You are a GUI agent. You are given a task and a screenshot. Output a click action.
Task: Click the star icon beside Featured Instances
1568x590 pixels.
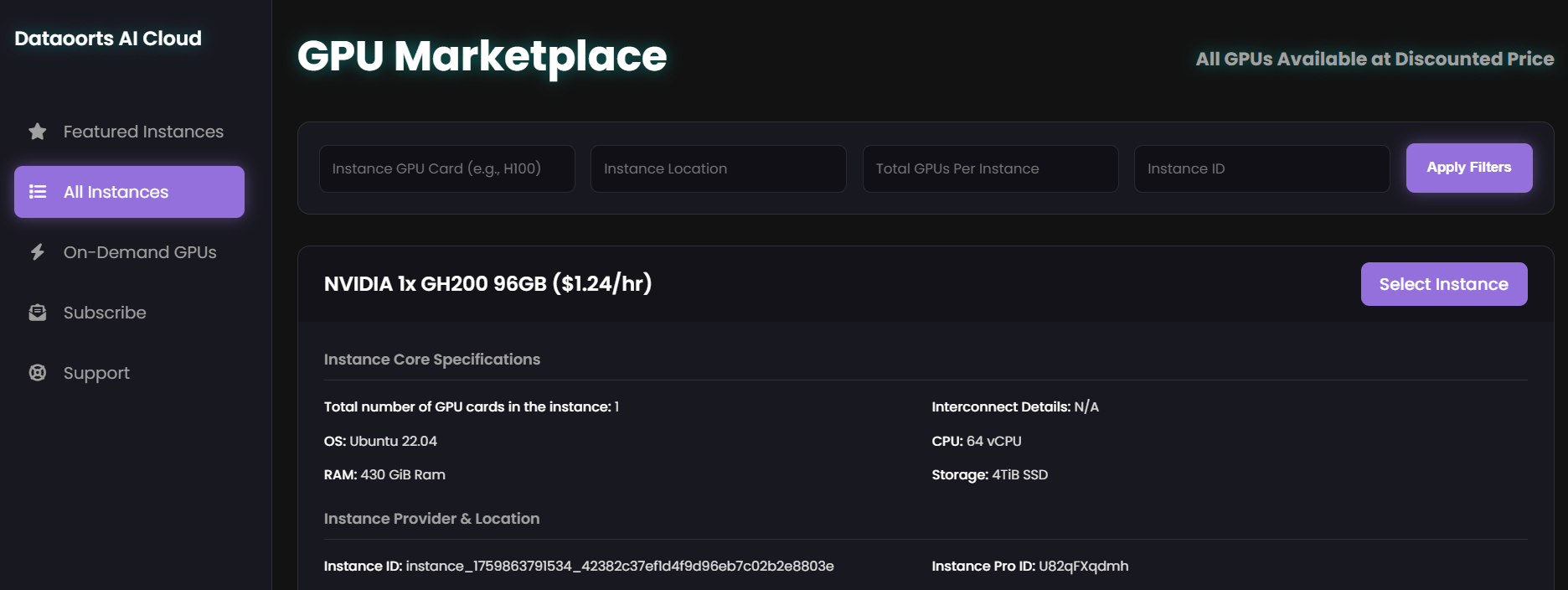click(x=38, y=132)
